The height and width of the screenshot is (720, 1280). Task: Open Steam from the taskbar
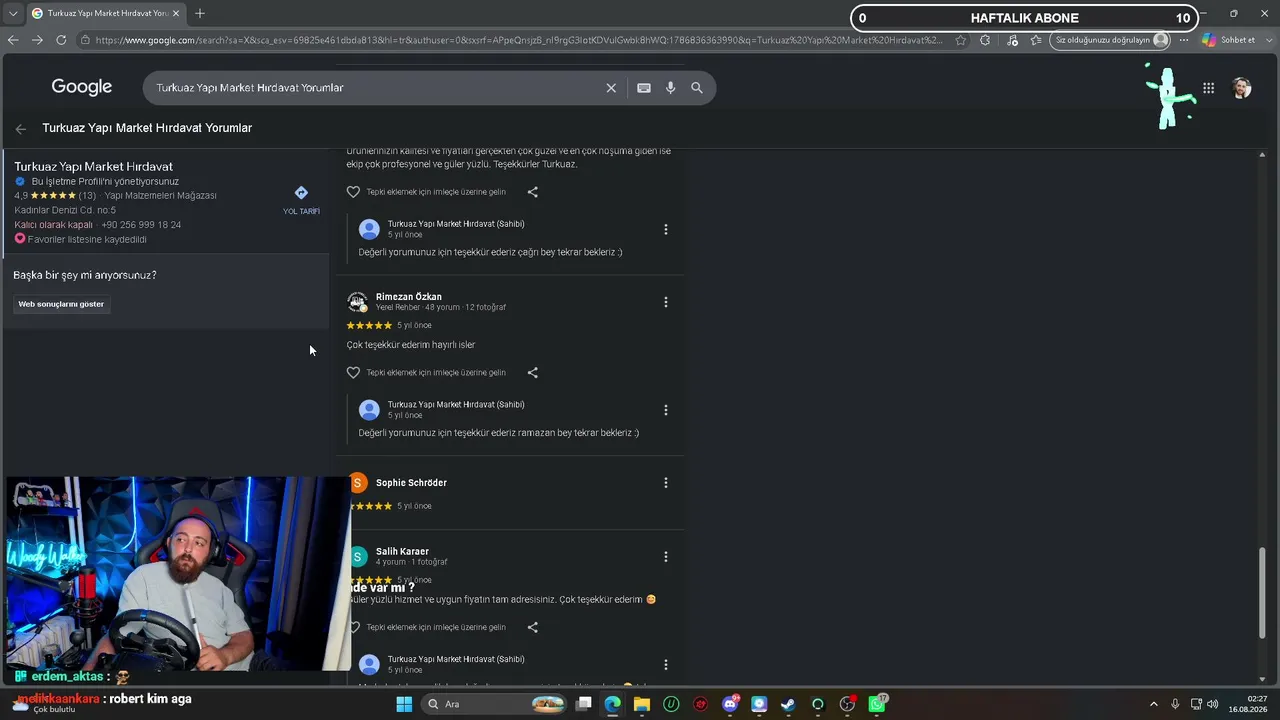pos(788,704)
